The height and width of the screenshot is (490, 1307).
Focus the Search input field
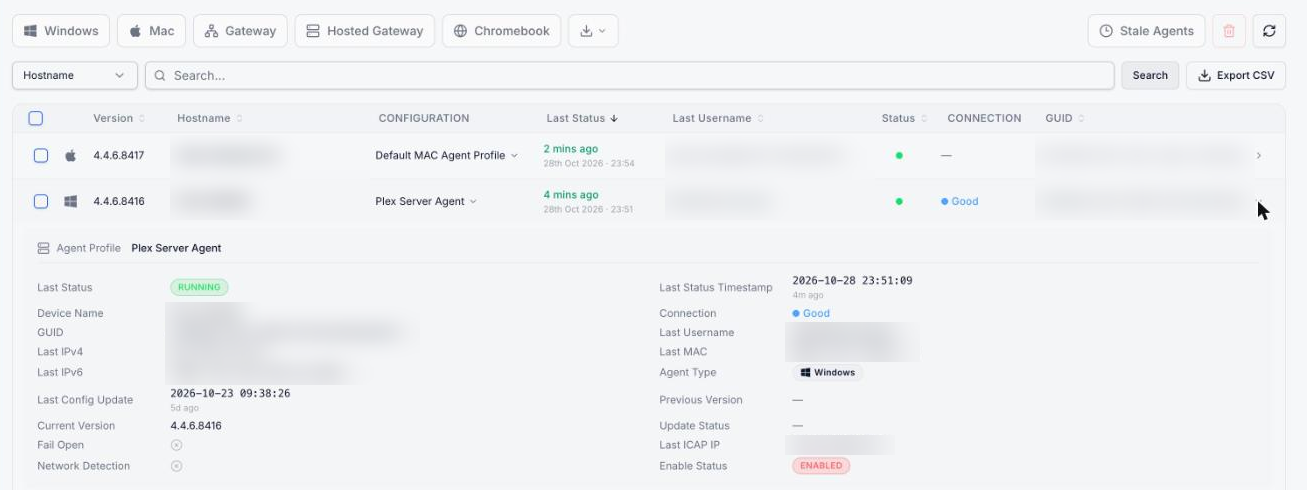point(630,75)
